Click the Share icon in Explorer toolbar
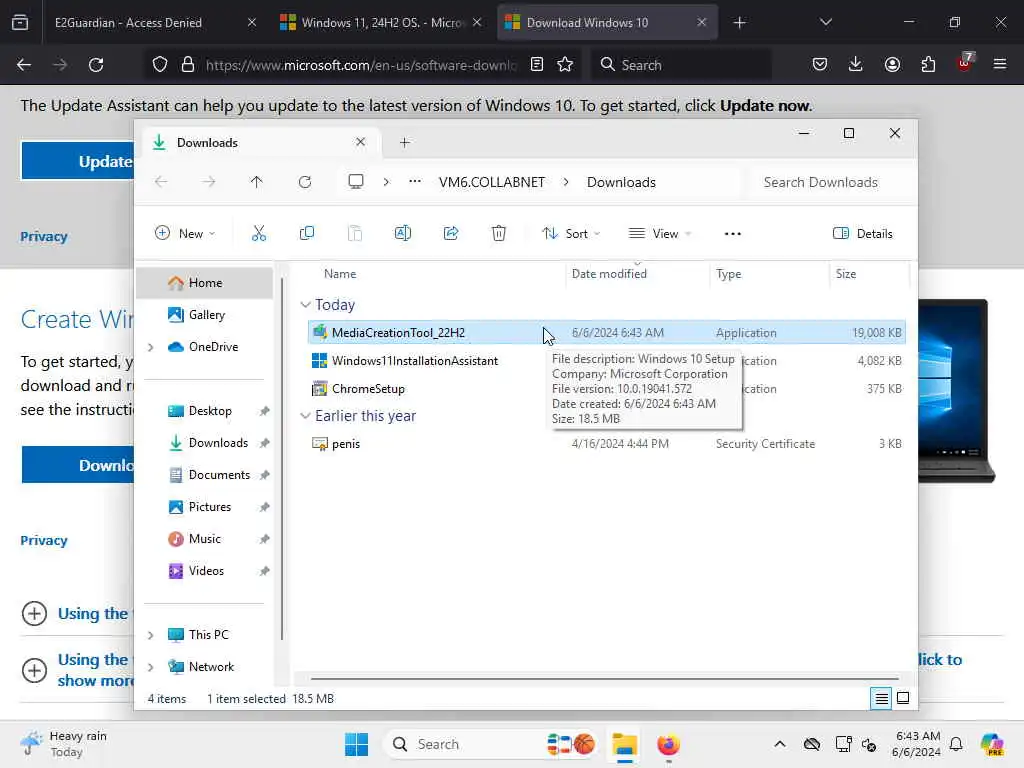Image resolution: width=1024 pixels, height=768 pixels. pos(451,233)
